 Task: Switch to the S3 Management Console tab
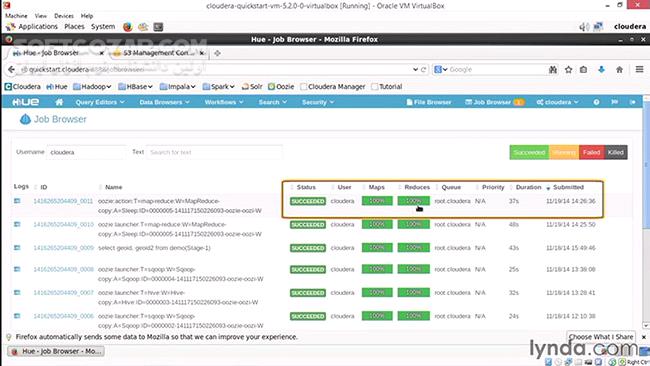point(158,53)
